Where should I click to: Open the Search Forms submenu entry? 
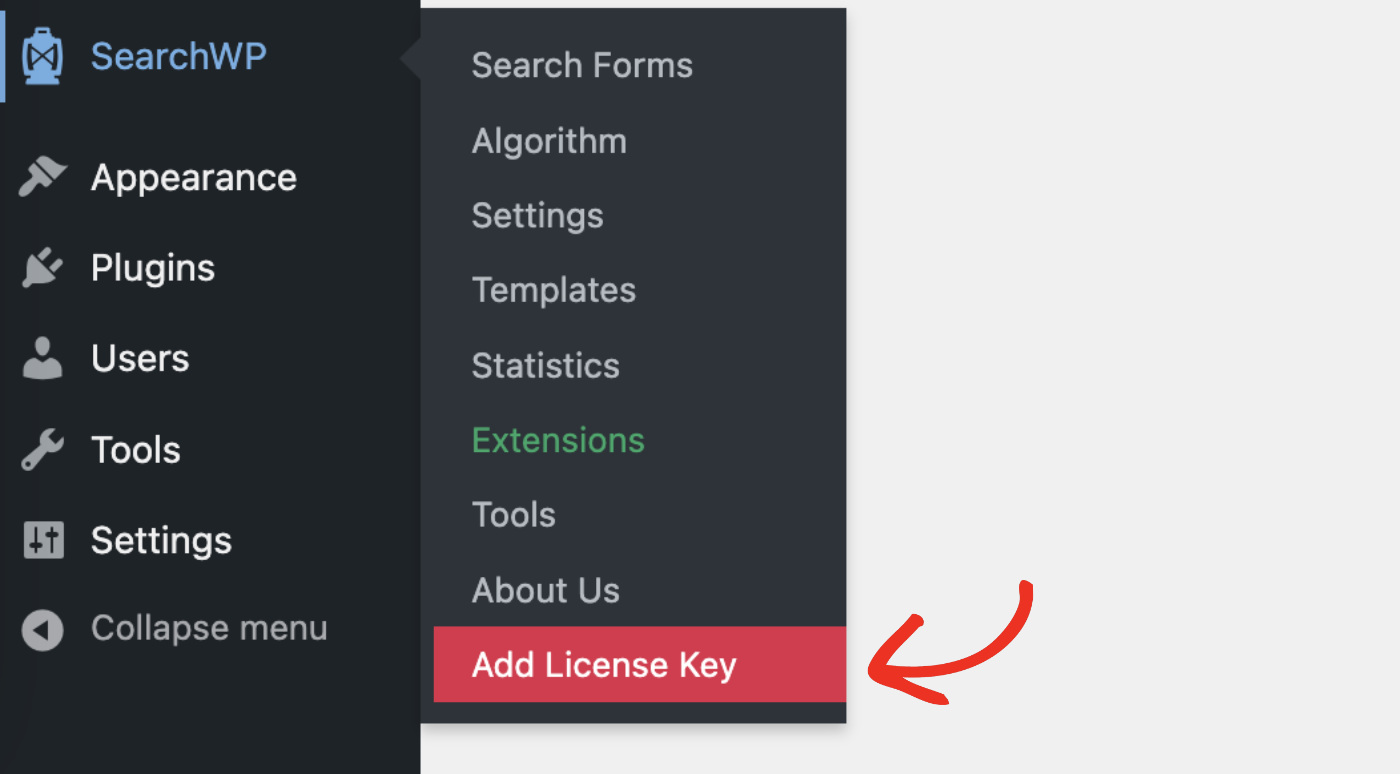[582, 65]
